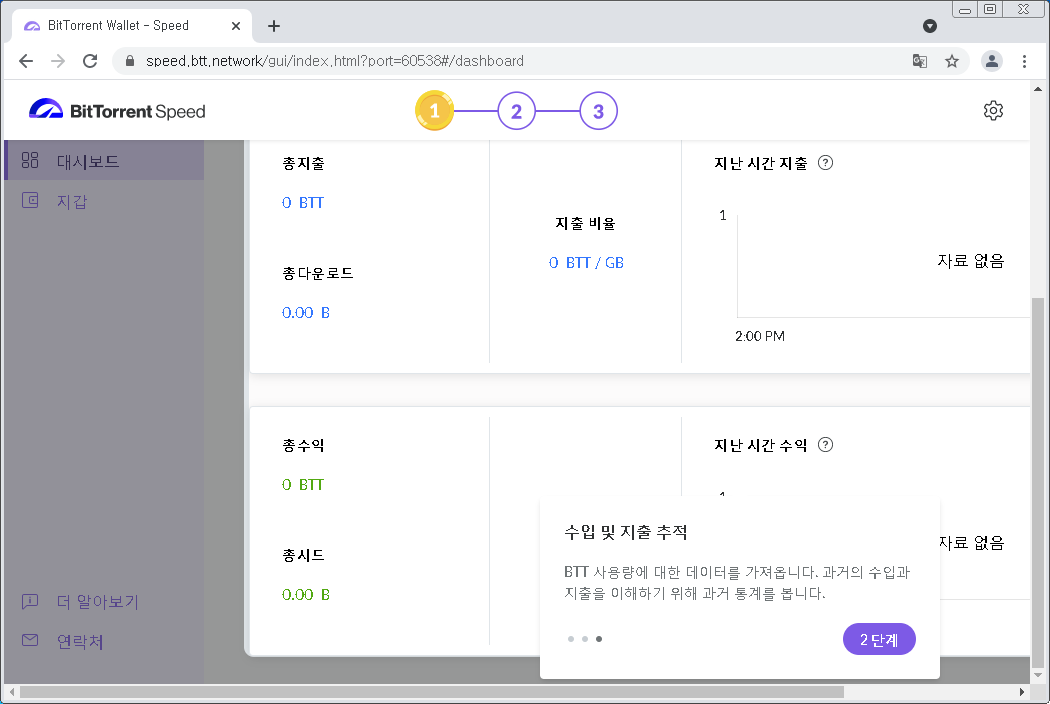Click 자료 없음 in the spending chart
The height and width of the screenshot is (704, 1050).
coord(971,261)
